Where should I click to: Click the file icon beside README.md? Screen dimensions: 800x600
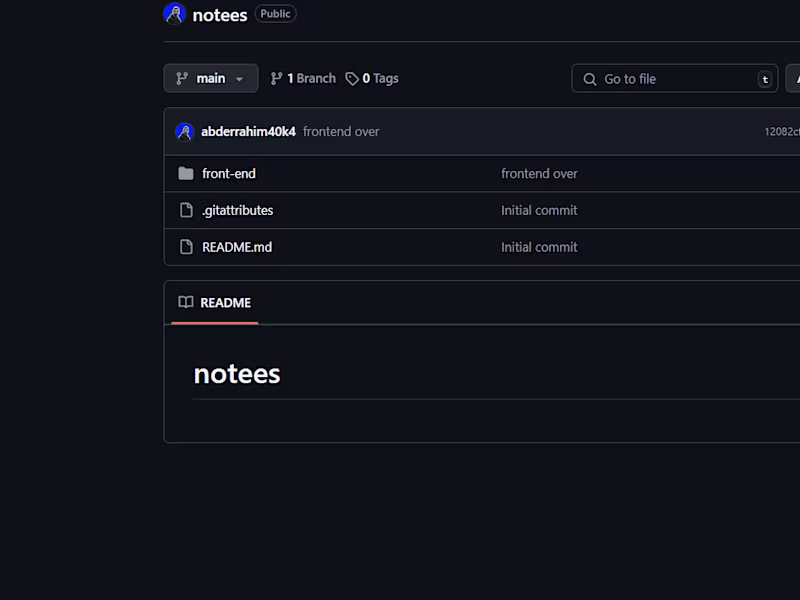pos(187,247)
